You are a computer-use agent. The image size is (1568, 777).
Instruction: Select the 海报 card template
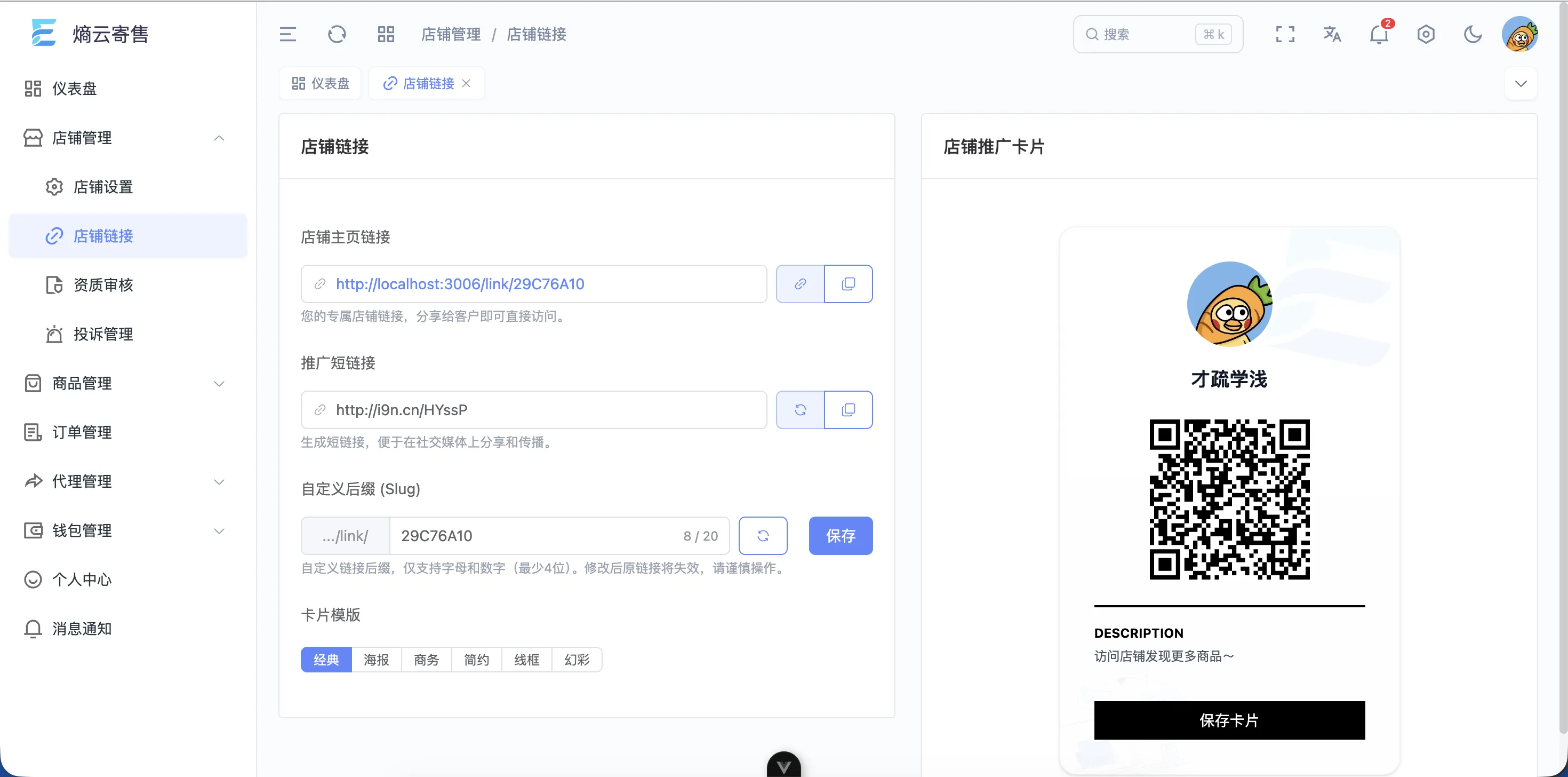click(376, 660)
